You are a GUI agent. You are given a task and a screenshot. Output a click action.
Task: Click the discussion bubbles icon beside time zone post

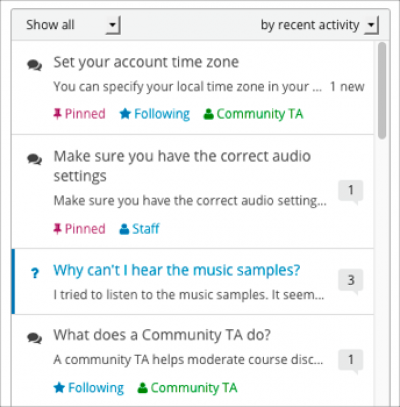(34, 65)
